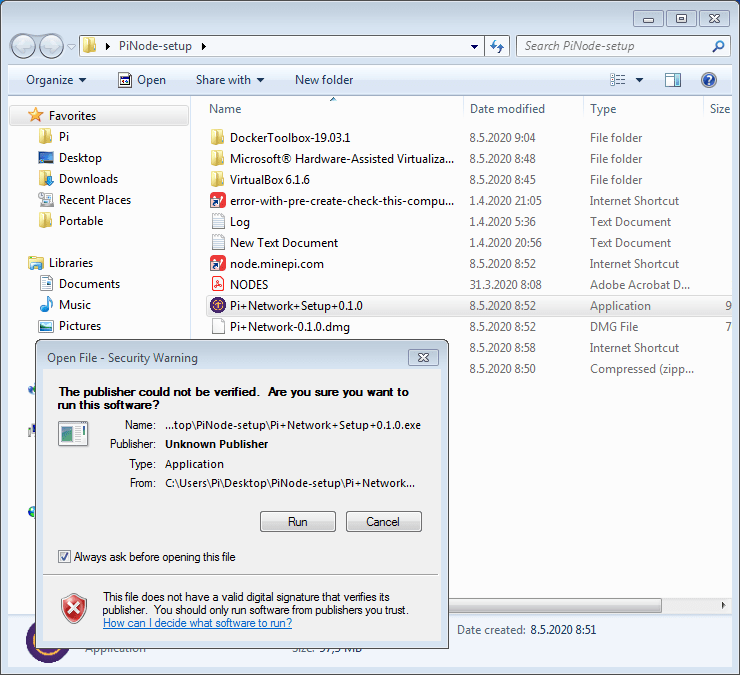Open the recent pages dropdown arrow

71,47
